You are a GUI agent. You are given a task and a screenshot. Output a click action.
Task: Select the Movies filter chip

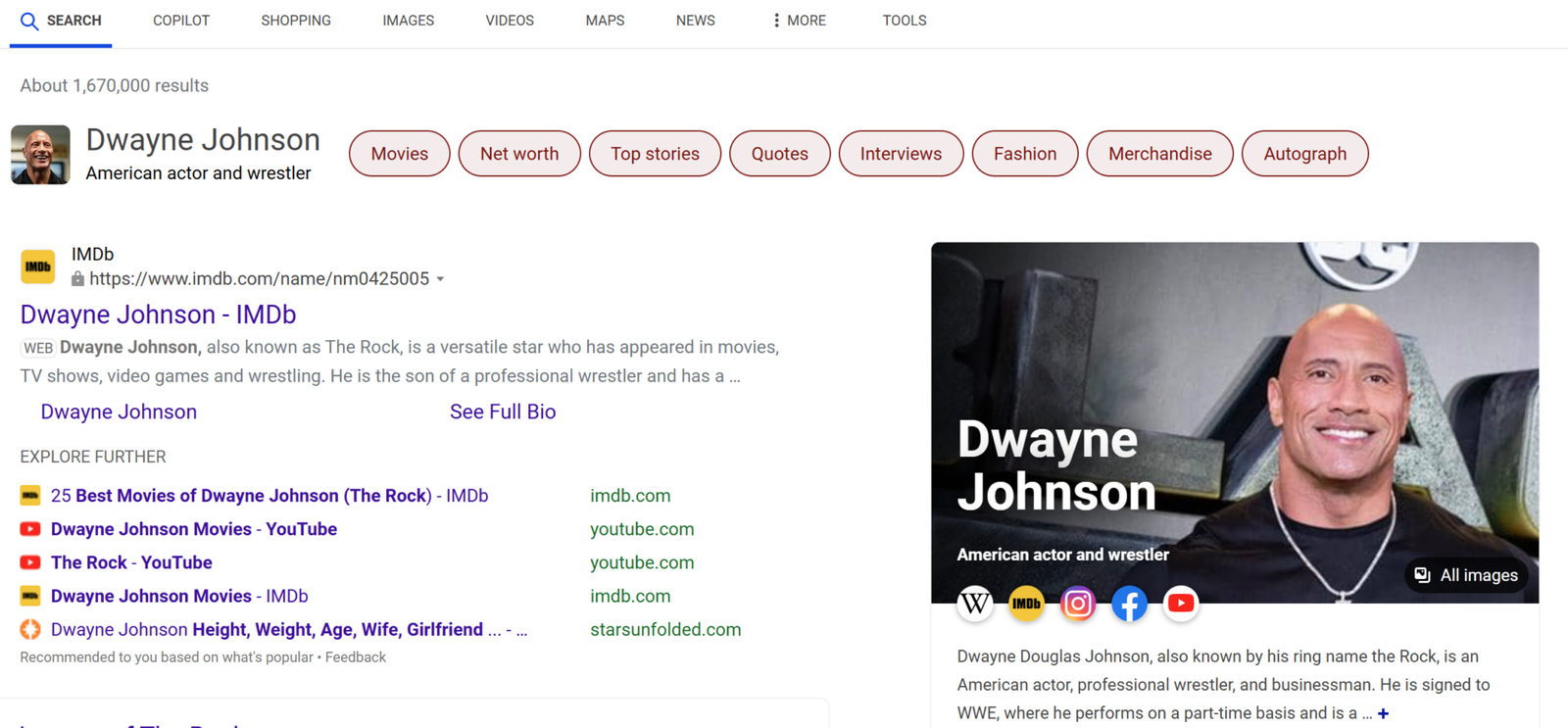pyautogui.click(x=399, y=154)
